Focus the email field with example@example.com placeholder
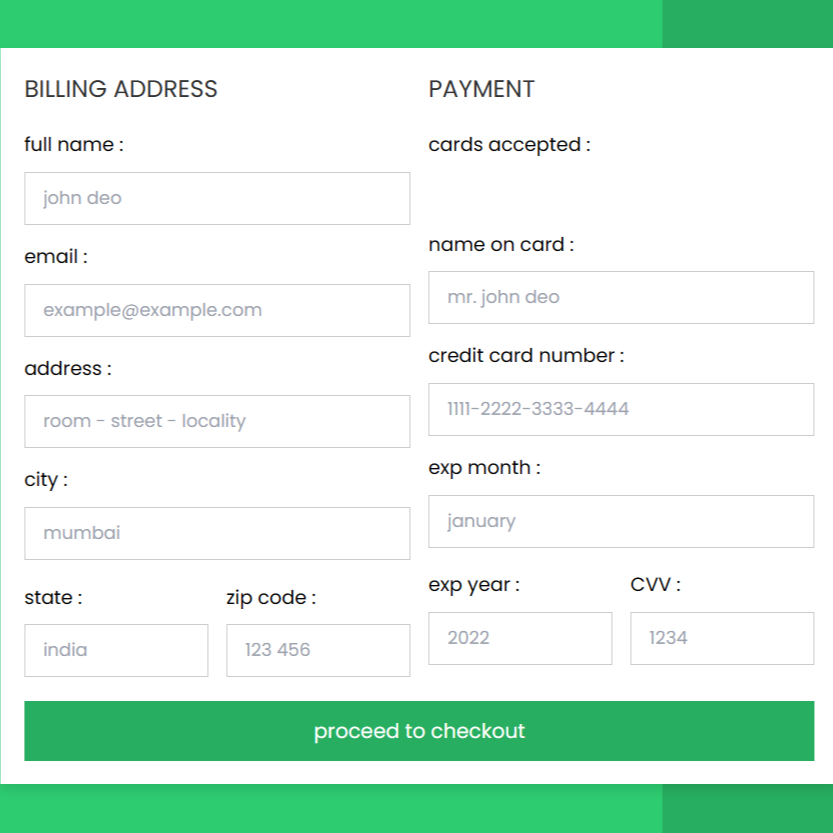The height and width of the screenshot is (833, 833). point(217,310)
